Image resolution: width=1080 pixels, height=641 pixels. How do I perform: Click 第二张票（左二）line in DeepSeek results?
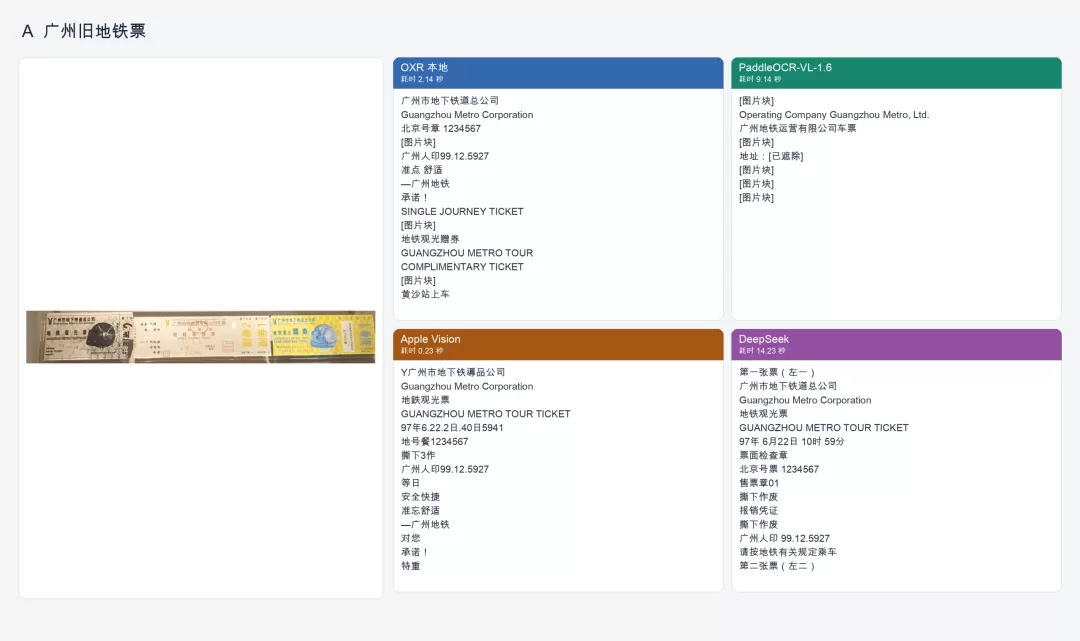[778, 566]
